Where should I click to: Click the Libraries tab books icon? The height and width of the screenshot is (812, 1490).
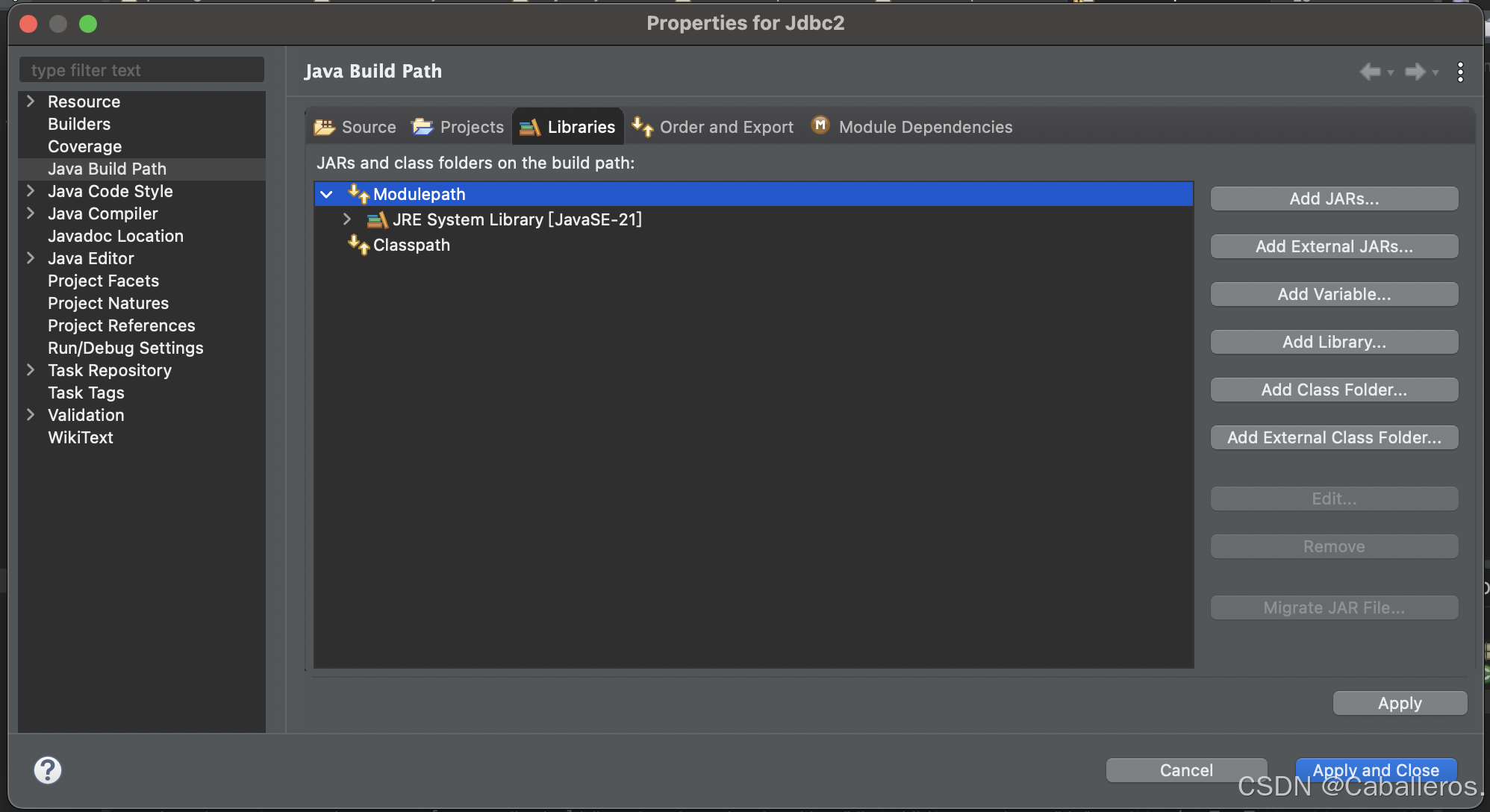(x=531, y=127)
